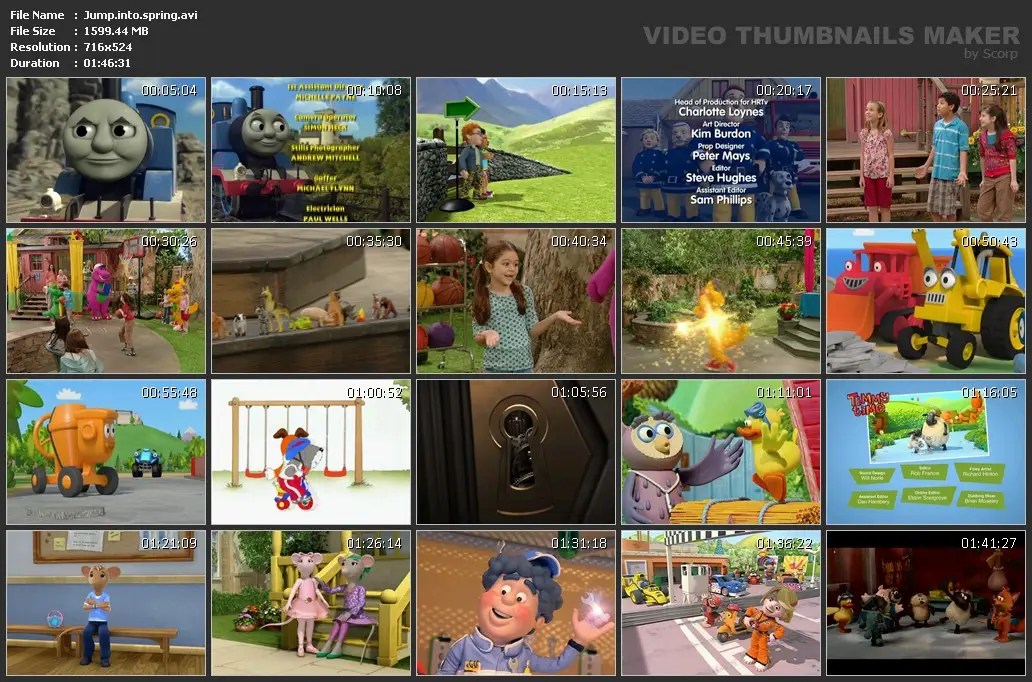Click the 'Steve Hughes' credit text
This screenshot has height=682, width=1032.
(x=721, y=178)
